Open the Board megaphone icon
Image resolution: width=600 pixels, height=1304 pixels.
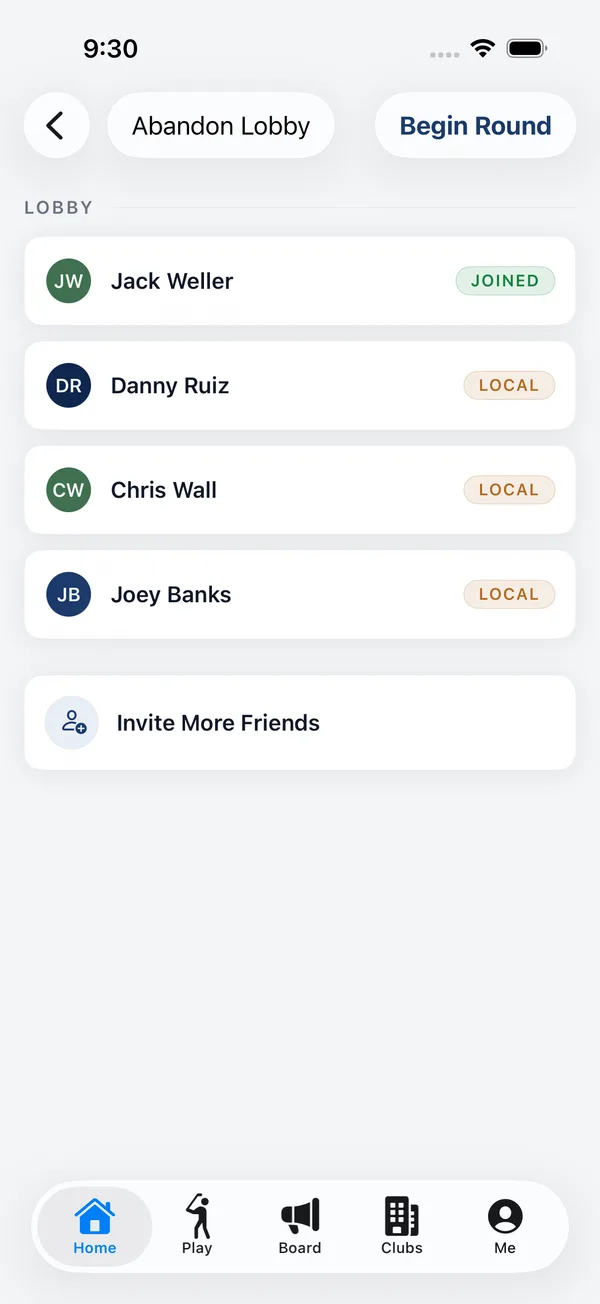tap(300, 1216)
